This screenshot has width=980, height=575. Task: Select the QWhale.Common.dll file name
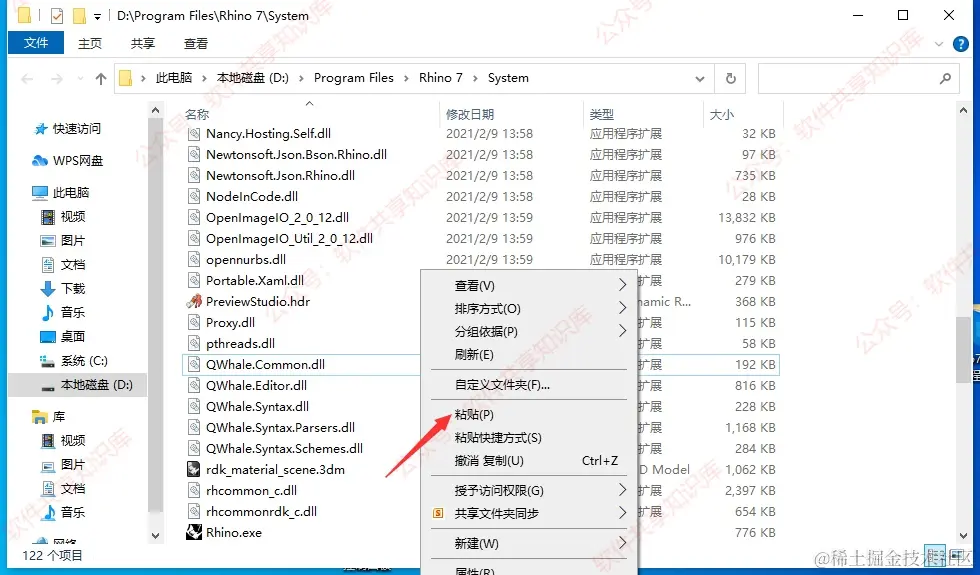[x=266, y=364]
